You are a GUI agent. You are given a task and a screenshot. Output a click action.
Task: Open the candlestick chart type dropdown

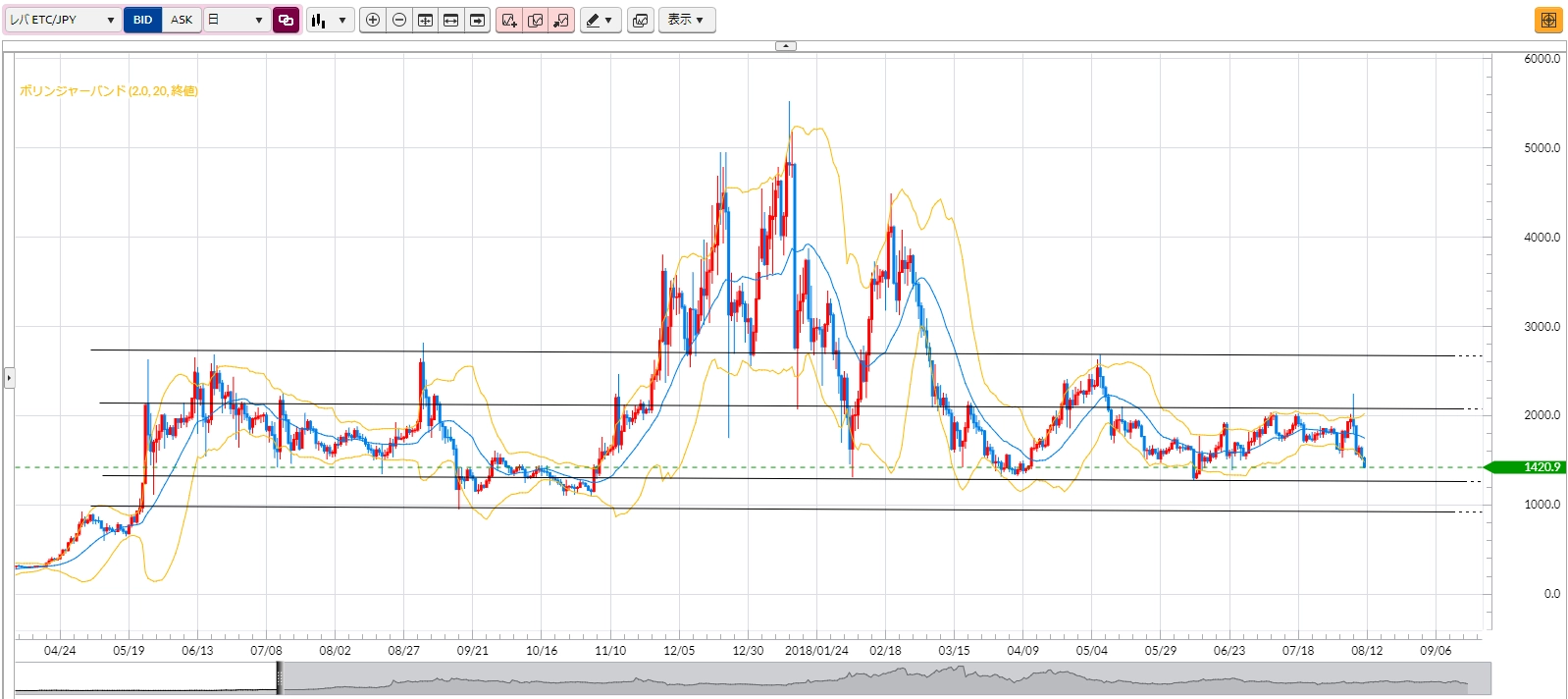click(330, 20)
